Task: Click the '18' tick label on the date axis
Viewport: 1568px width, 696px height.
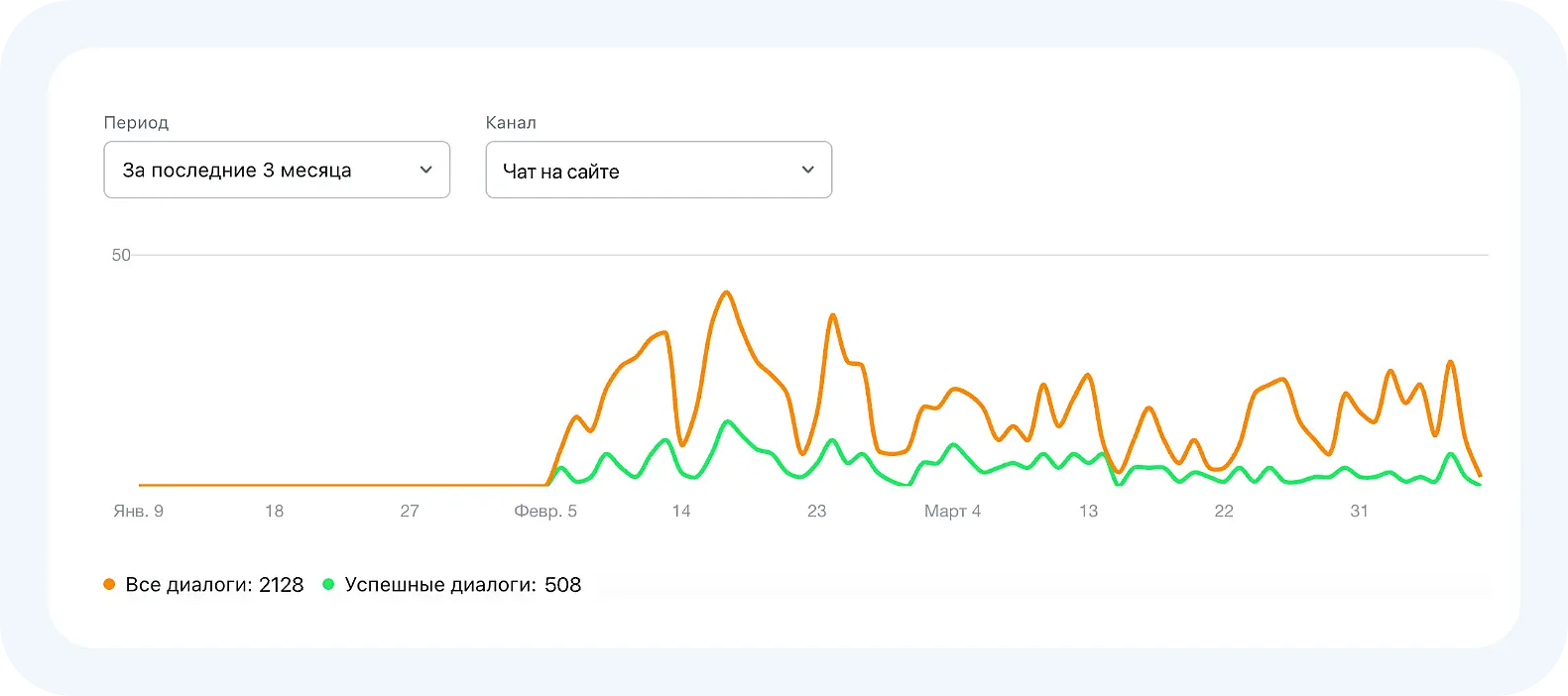Action: pyautogui.click(x=274, y=512)
